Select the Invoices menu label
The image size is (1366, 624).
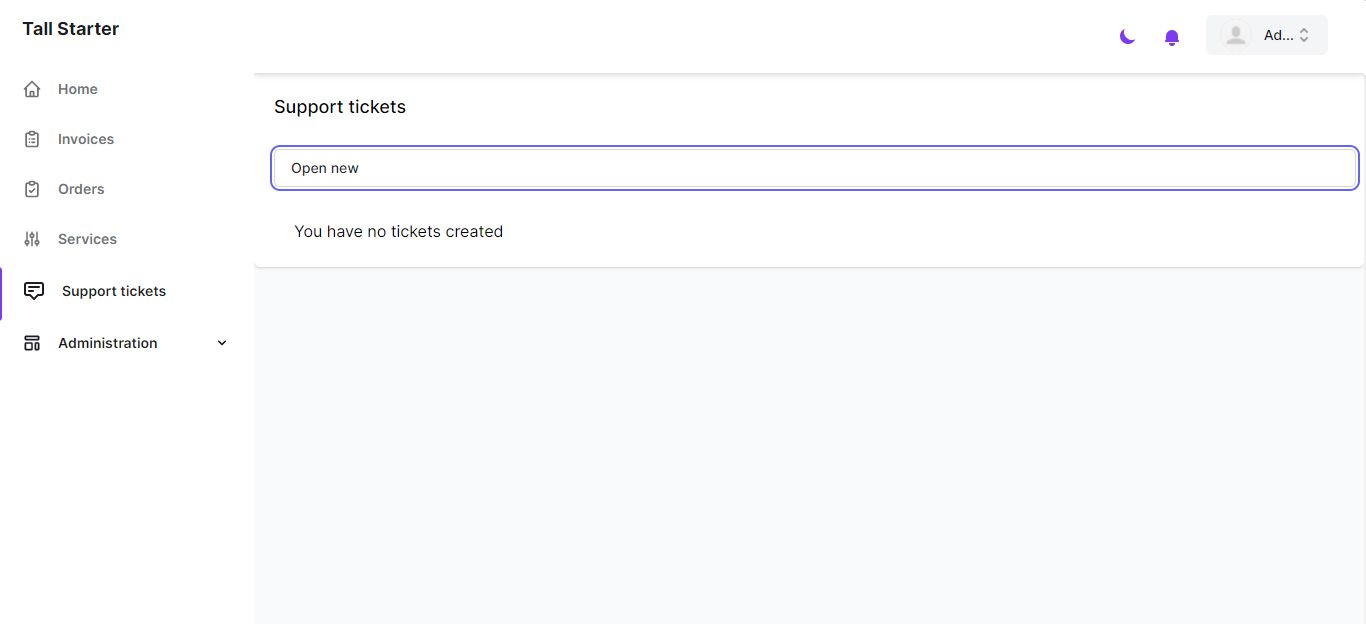(86, 139)
